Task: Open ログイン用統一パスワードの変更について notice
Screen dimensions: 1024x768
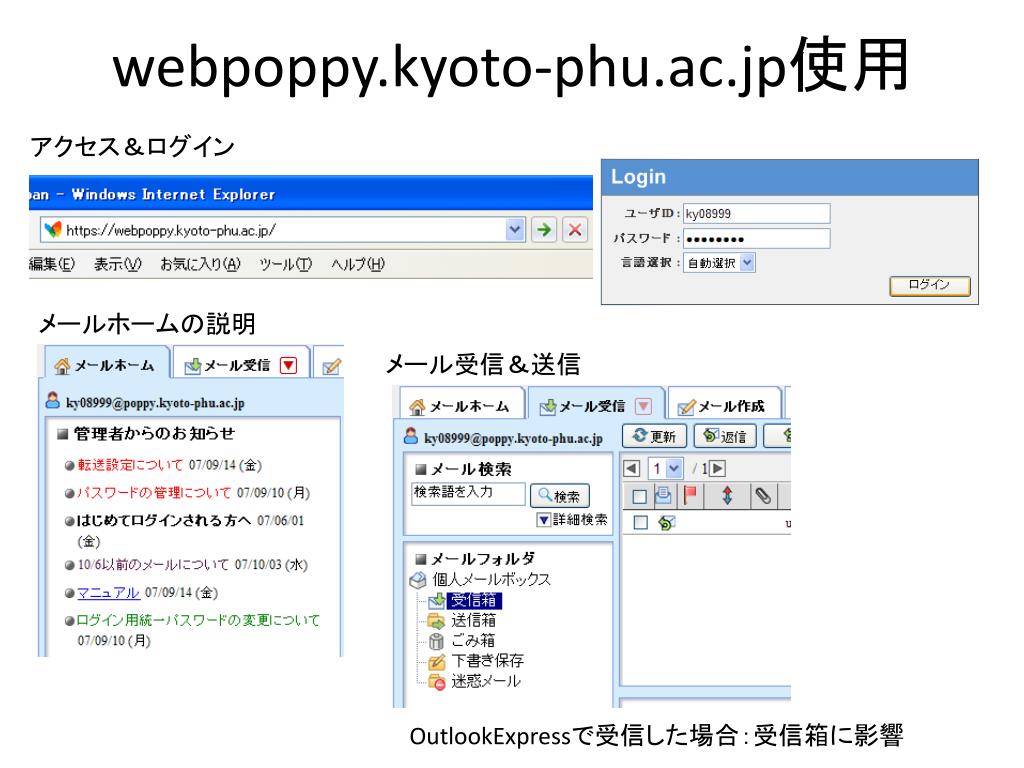Action: click(x=199, y=620)
